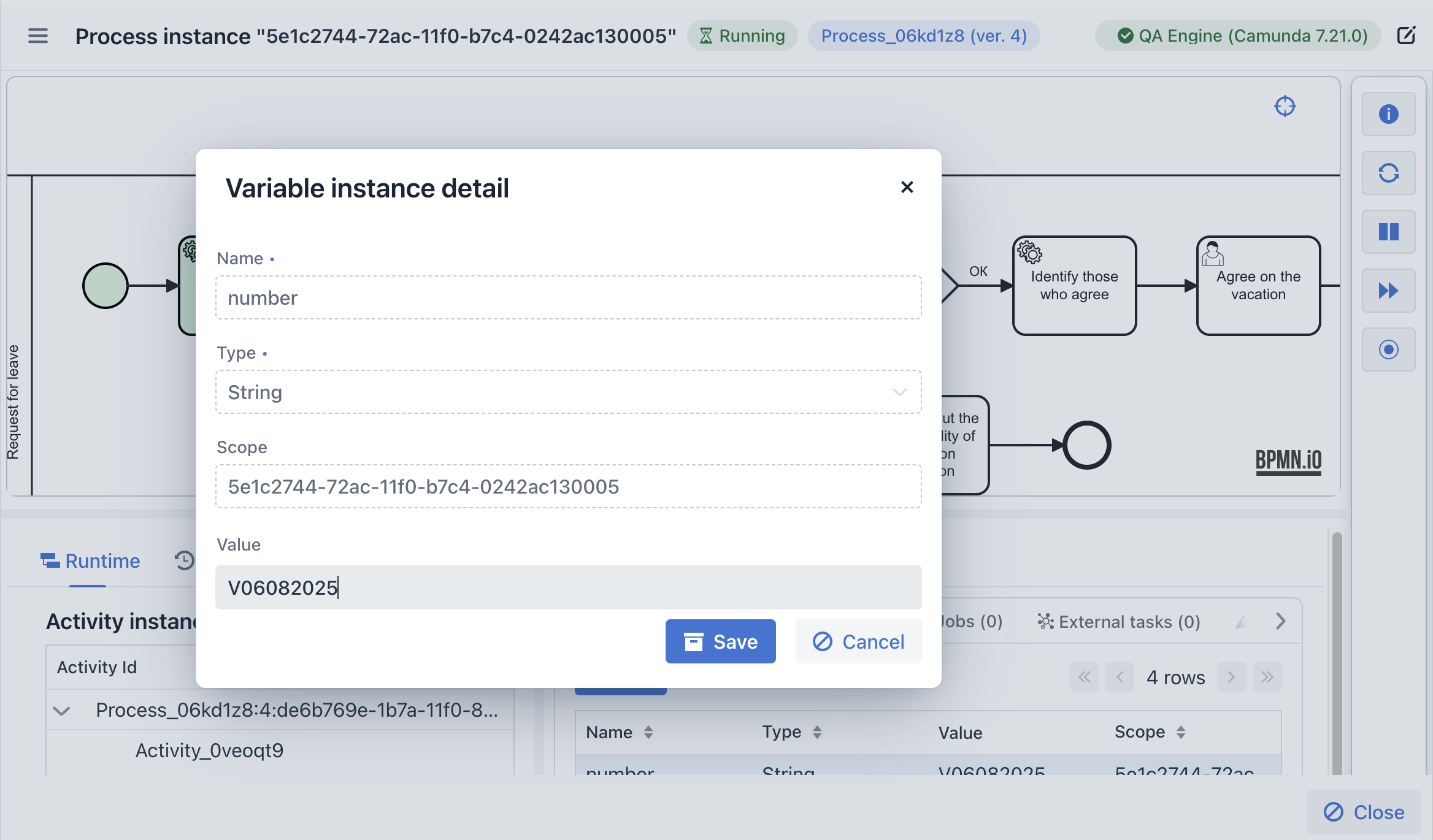Close the Variable instance detail dialog

[907, 187]
